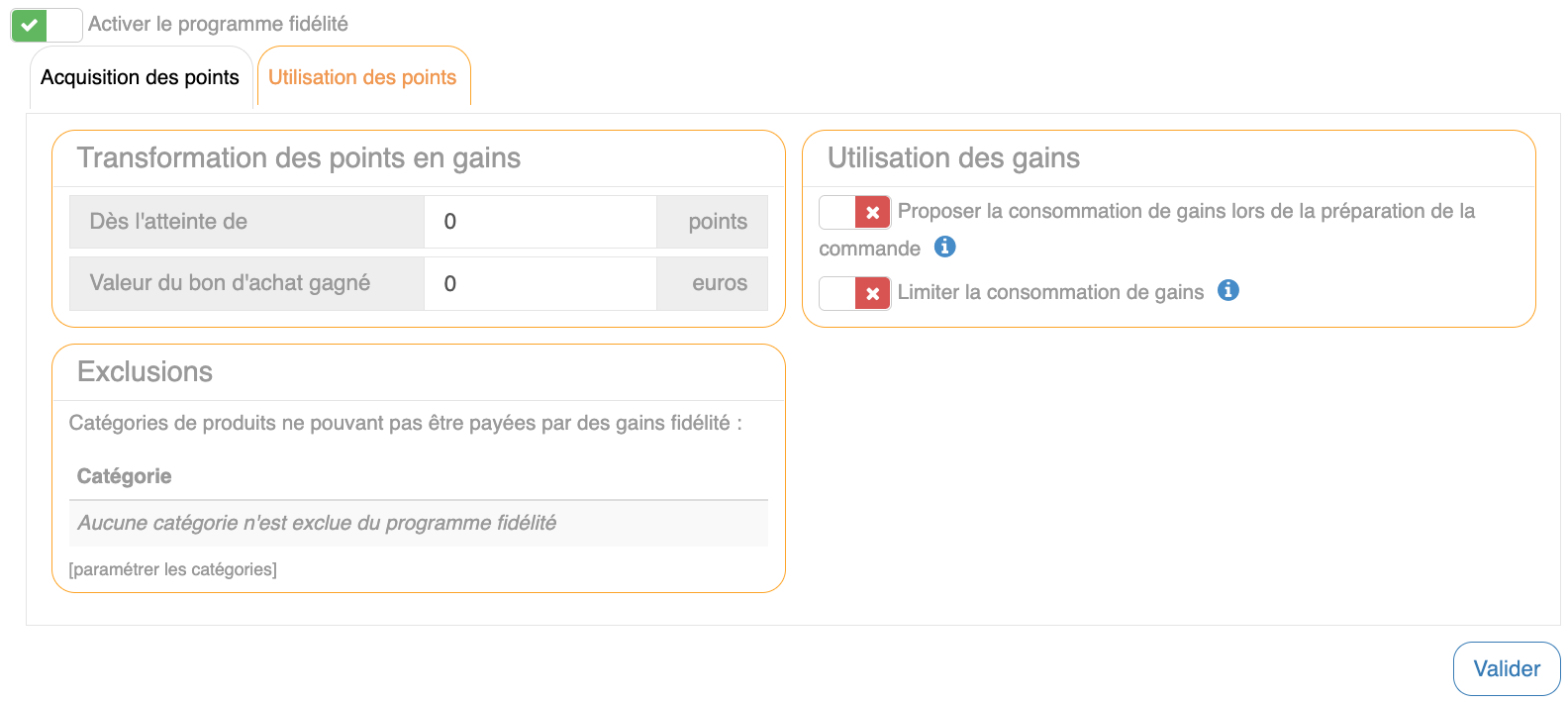Click the Catégorie column header
This screenshot has width=1568, height=703.
tap(125, 476)
